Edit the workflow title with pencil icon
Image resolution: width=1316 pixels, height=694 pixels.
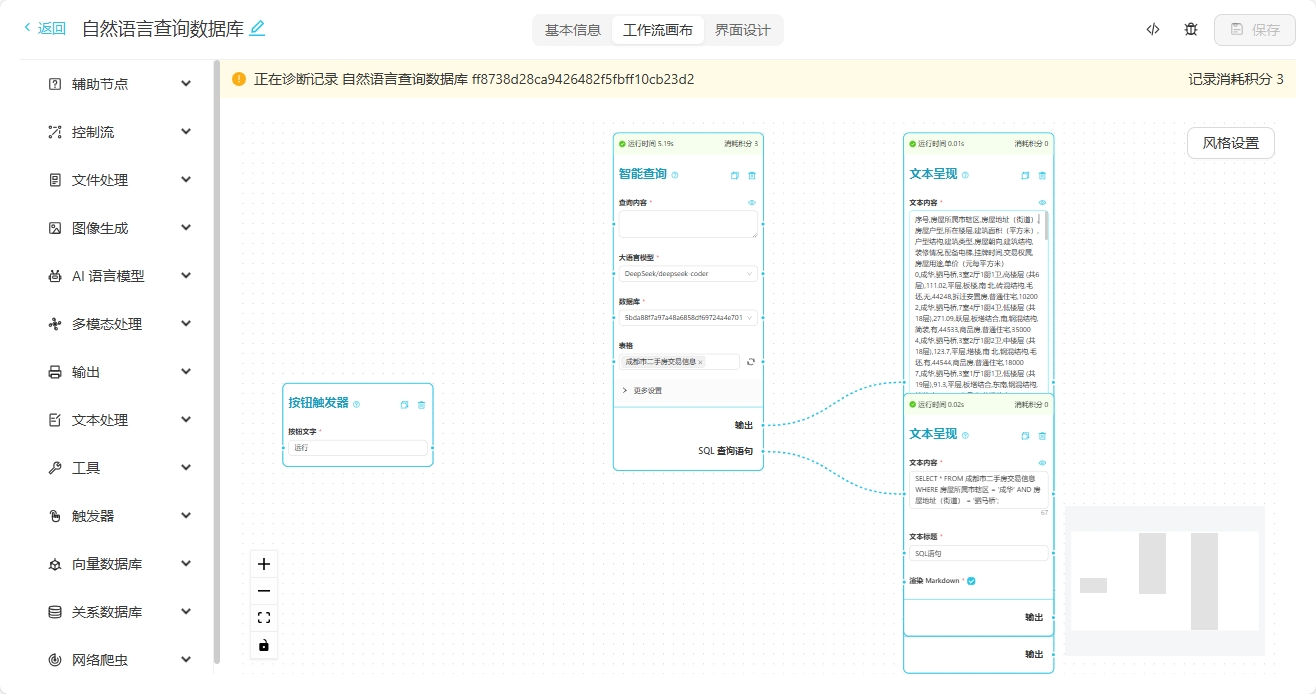(x=257, y=29)
